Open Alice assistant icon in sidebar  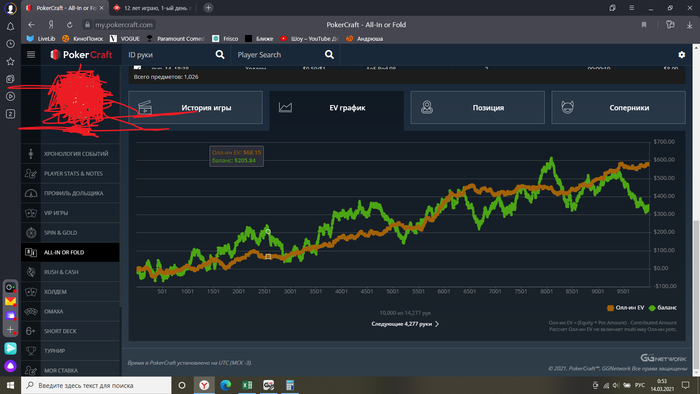point(10,366)
